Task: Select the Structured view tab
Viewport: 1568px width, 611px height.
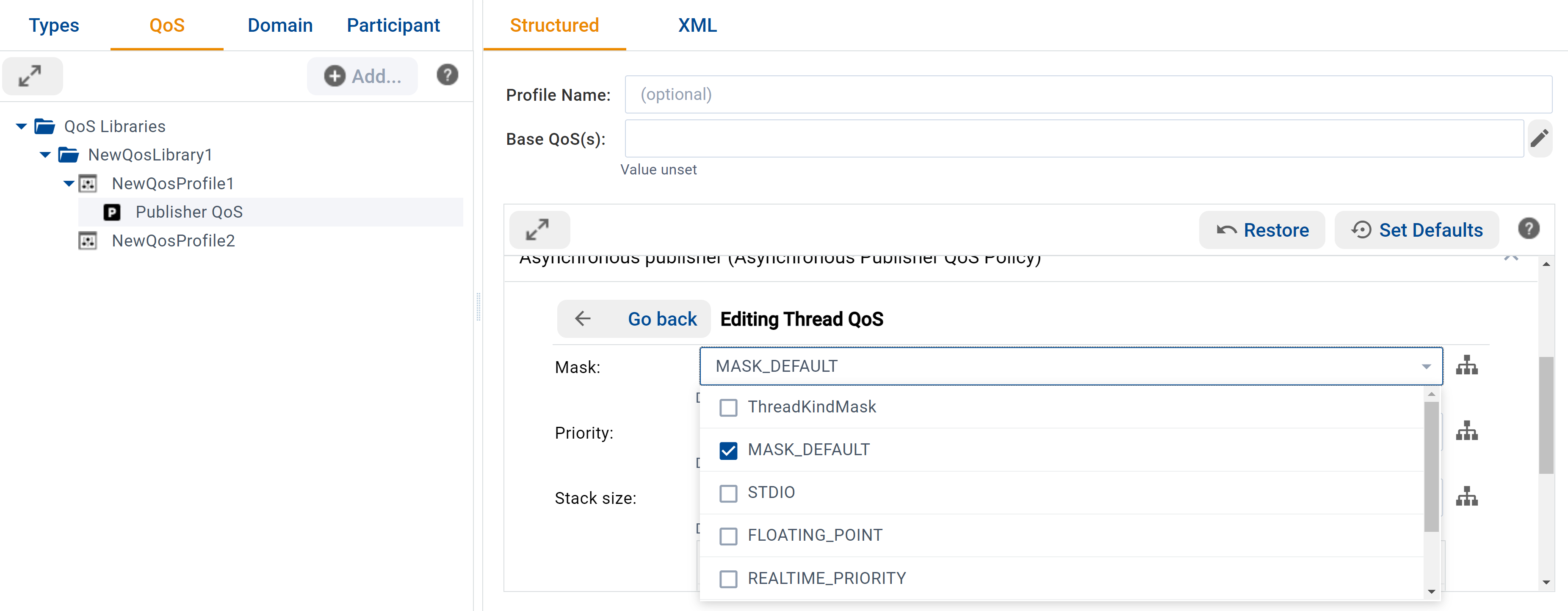Action: (554, 25)
